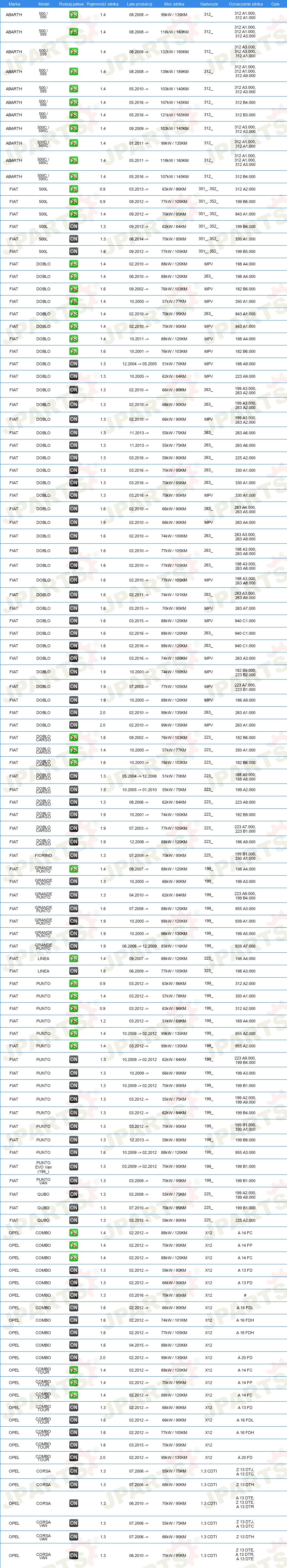Click the Rodzaj paliwa column header
This screenshot has height=1568, width=287.
(x=71, y=4)
